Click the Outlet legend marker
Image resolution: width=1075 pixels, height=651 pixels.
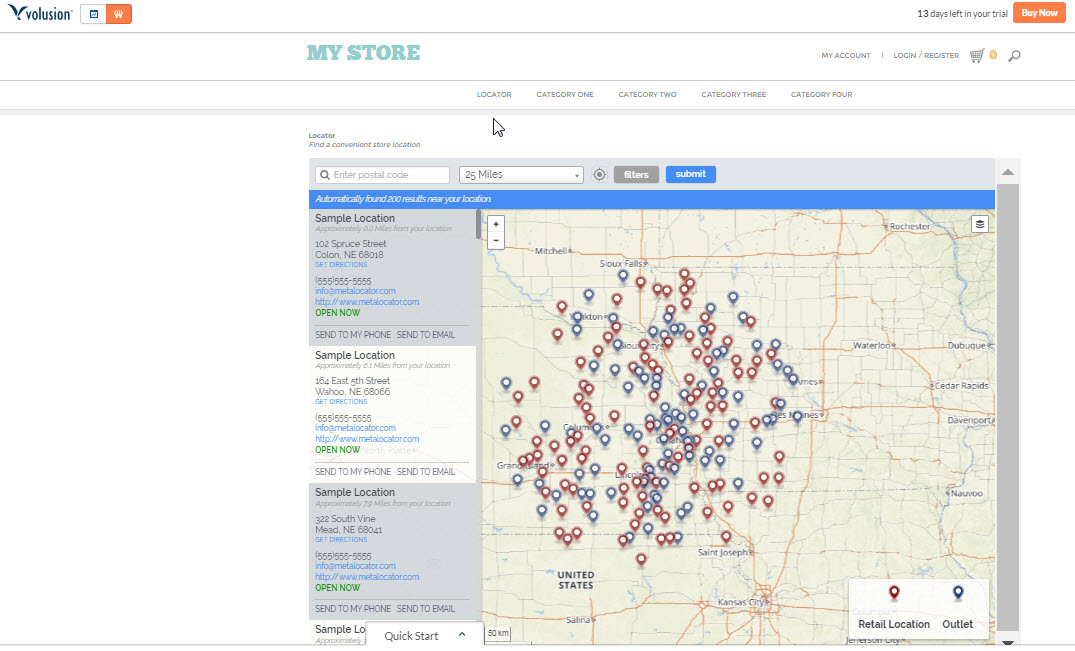[958, 593]
